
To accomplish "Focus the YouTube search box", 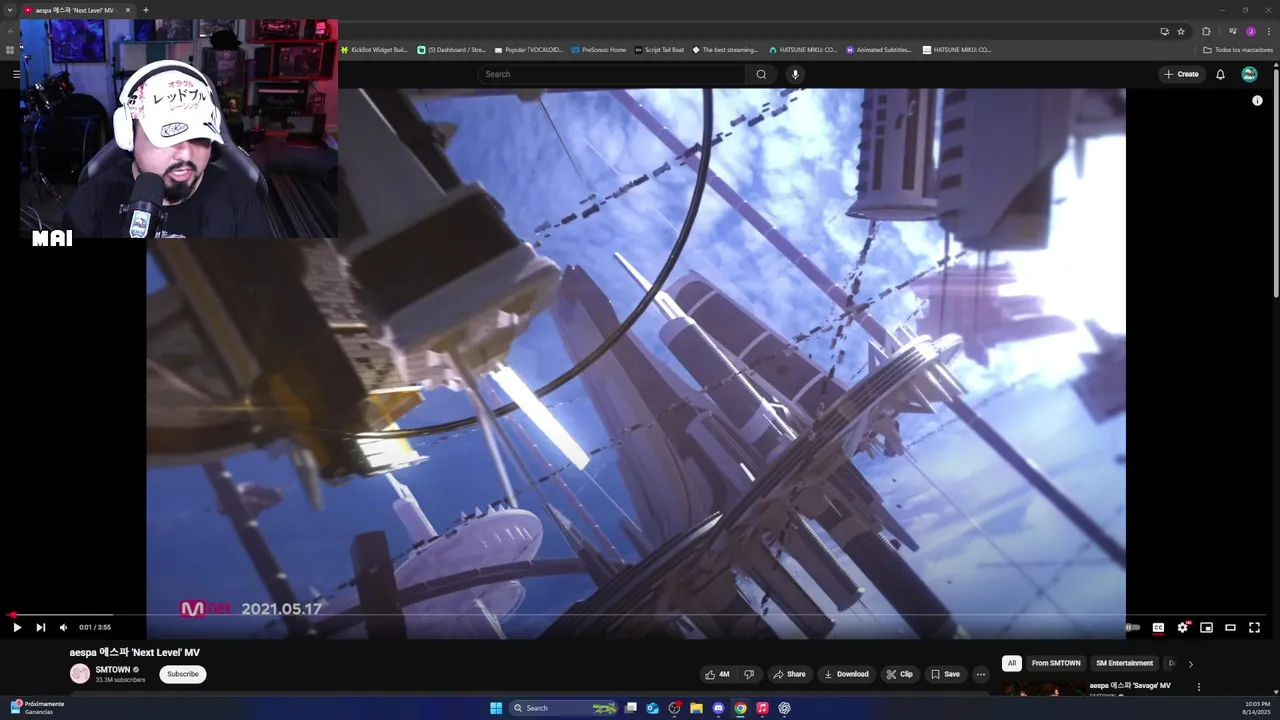I will [x=611, y=74].
